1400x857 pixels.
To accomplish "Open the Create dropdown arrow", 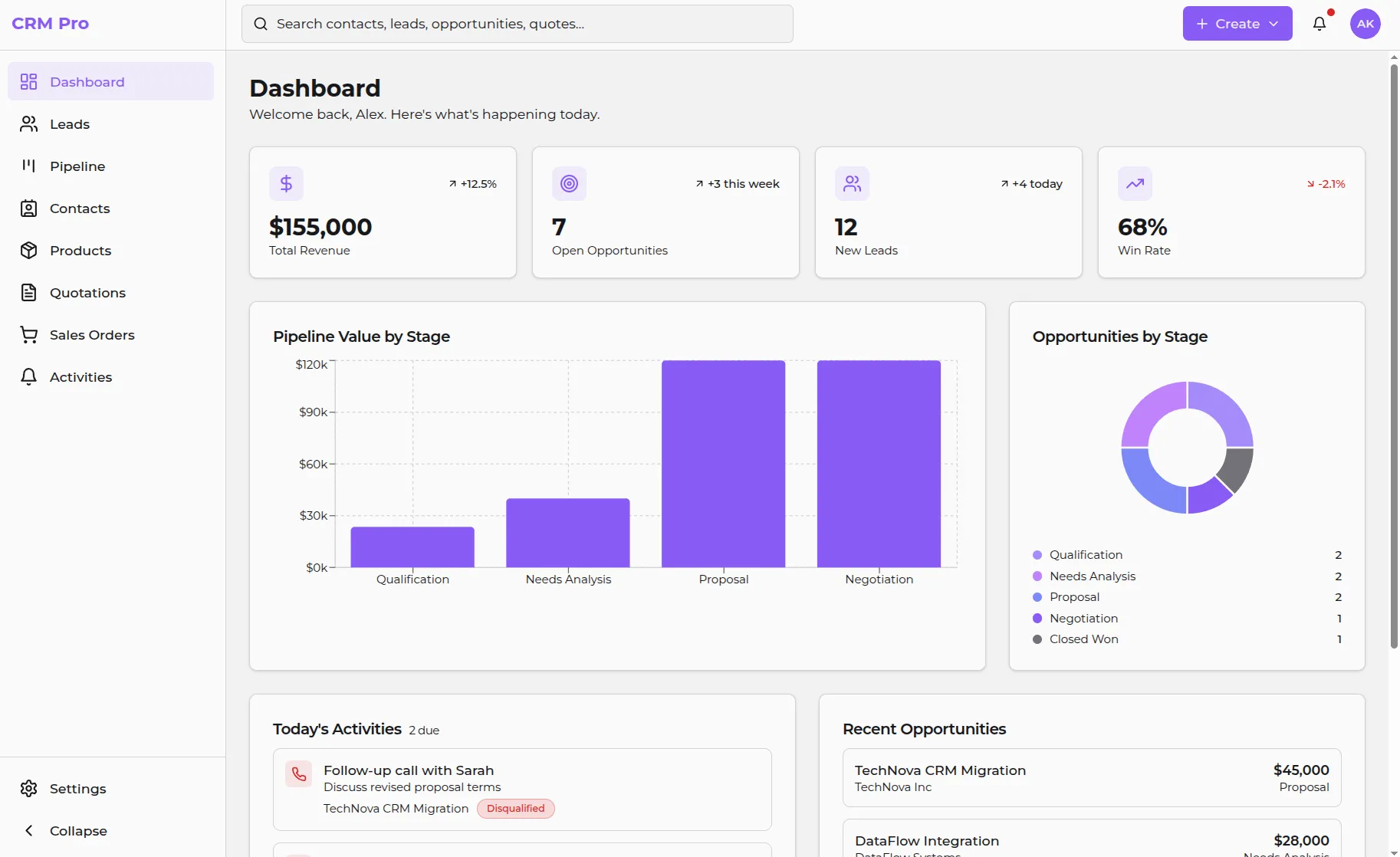I will pyautogui.click(x=1273, y=24).
